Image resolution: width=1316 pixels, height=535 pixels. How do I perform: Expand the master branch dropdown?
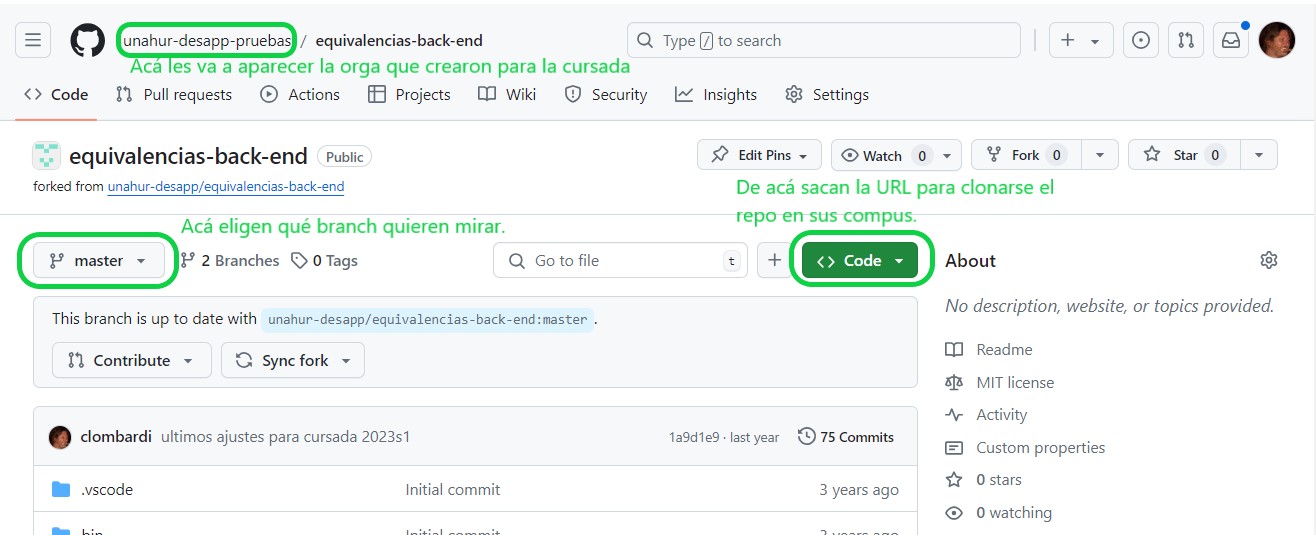tap(99, 260)
